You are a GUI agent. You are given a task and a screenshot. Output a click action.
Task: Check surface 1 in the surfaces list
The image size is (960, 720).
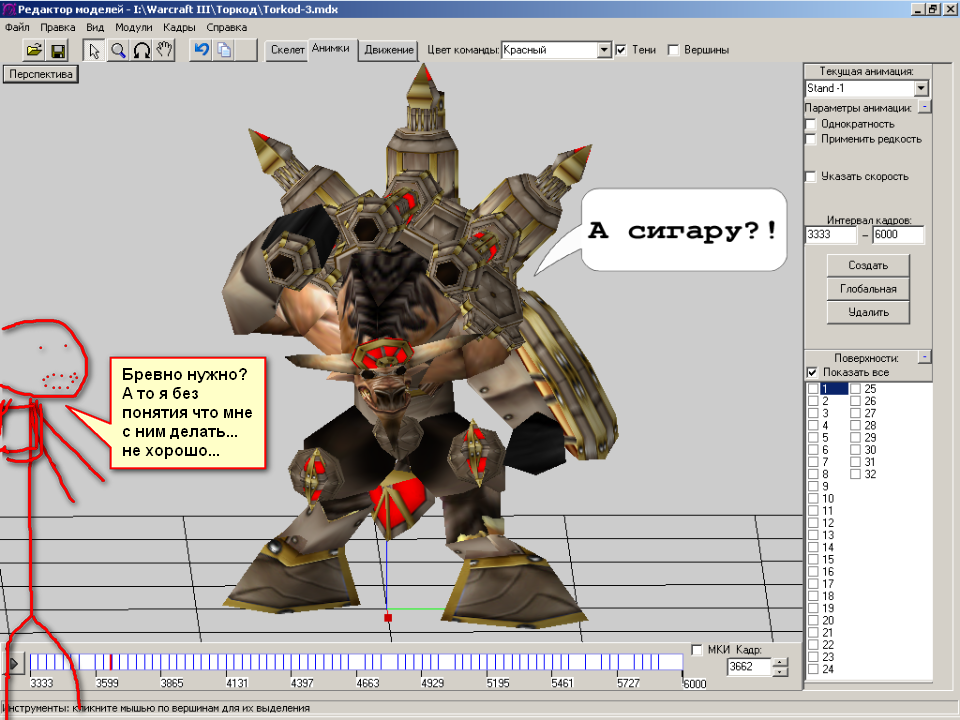pos(813,389)
